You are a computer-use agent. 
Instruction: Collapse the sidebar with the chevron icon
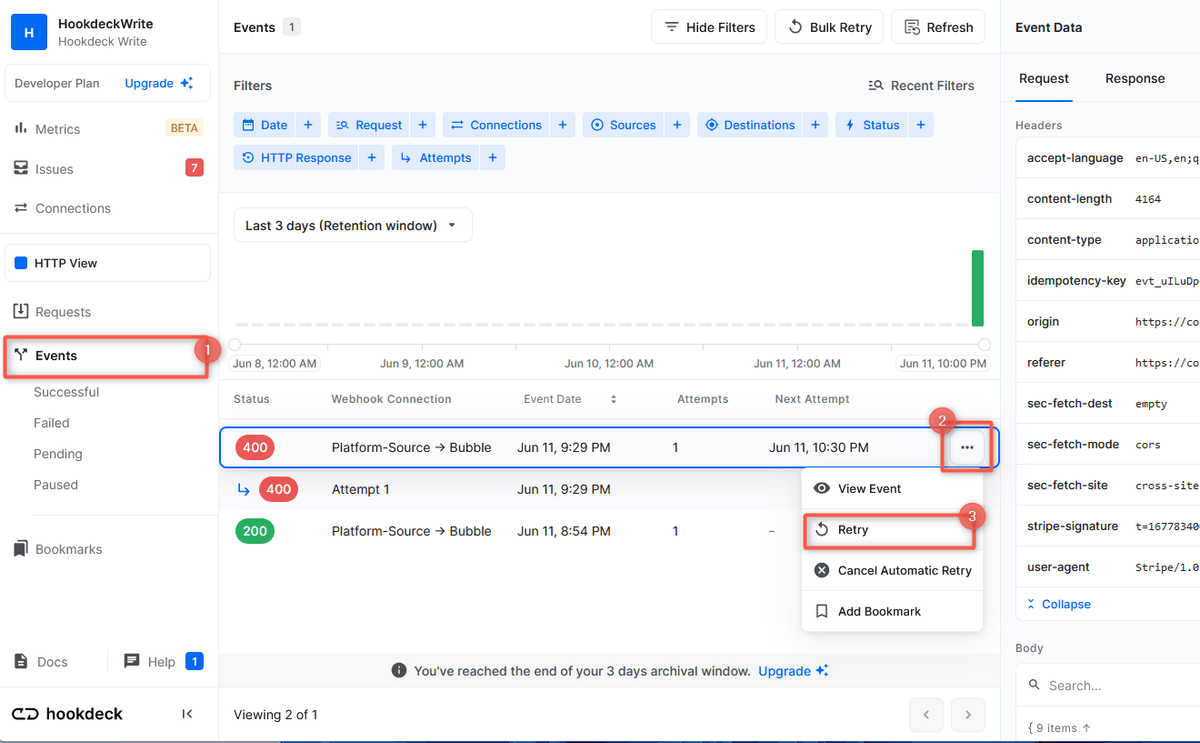(x=187, y=714)
